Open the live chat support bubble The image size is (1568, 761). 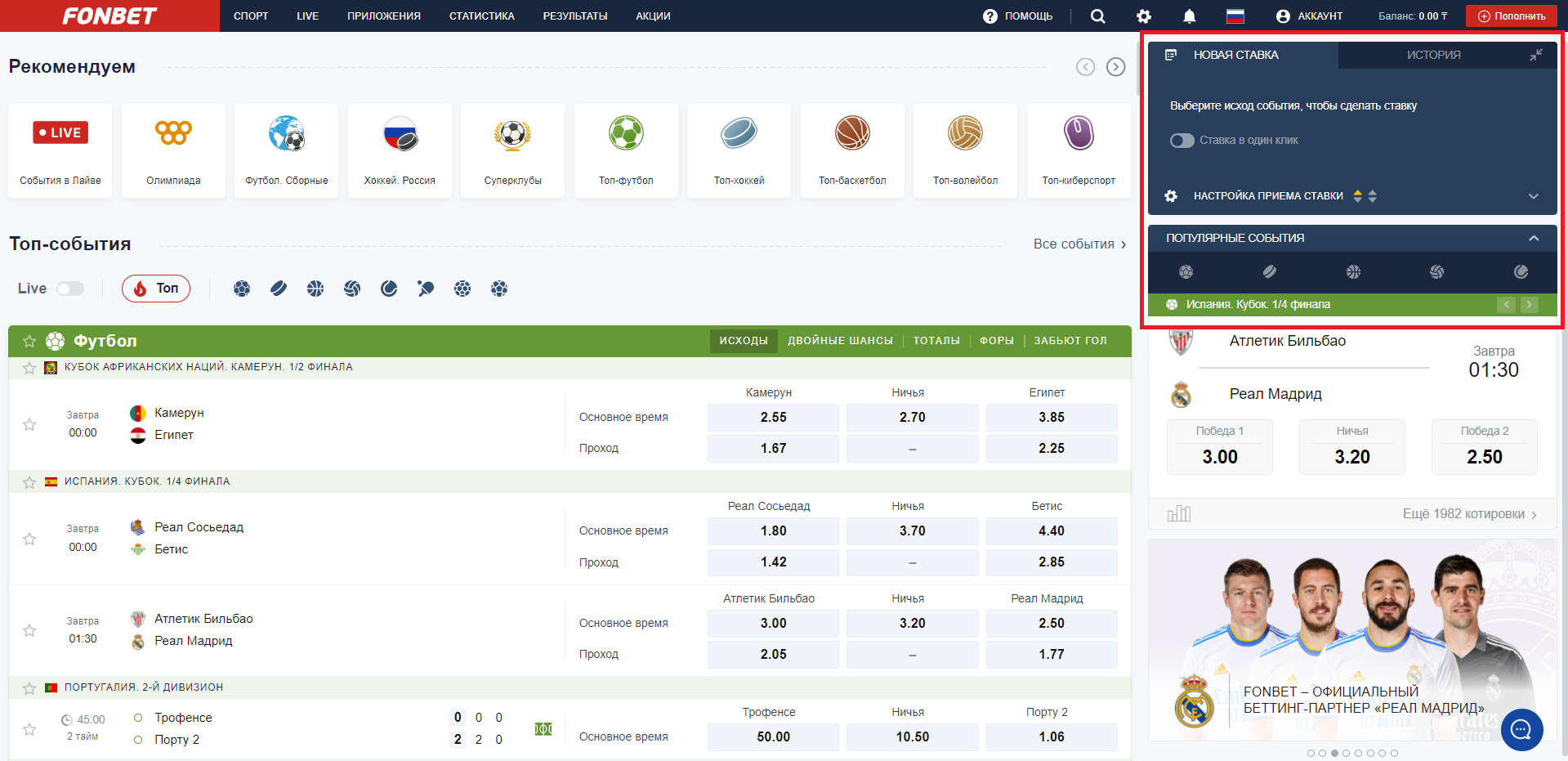pyautogui.click(x=1521, y=729)
